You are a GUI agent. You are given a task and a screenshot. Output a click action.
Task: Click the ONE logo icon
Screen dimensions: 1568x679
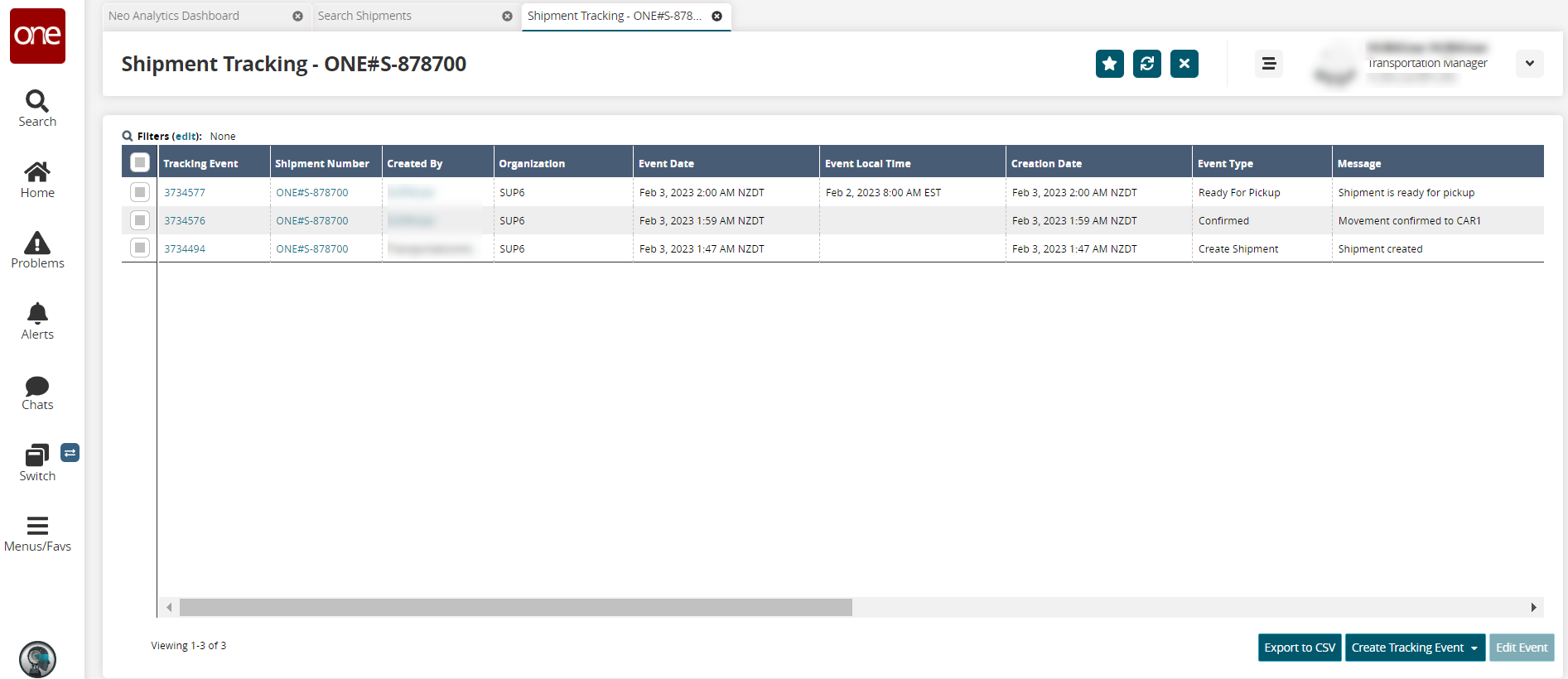37,36
